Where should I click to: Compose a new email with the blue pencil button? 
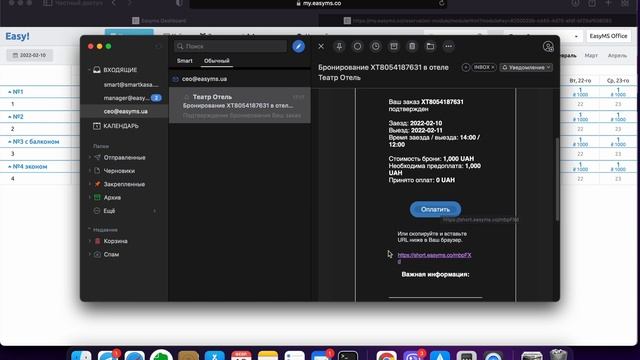(298, 46)
